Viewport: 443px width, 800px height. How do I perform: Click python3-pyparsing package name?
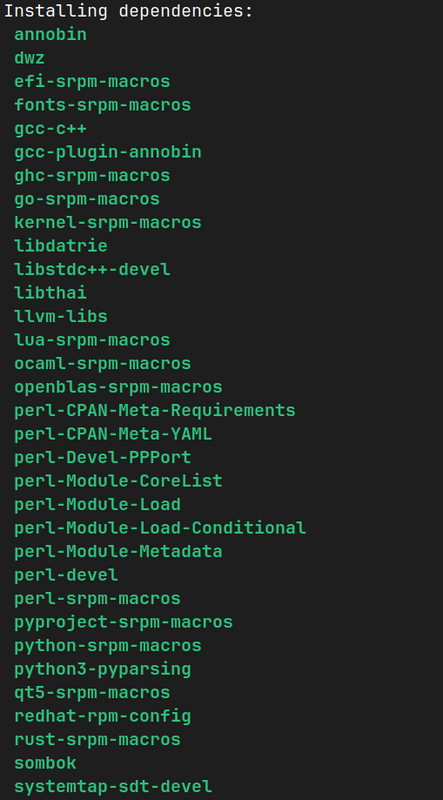pos(103,668)
